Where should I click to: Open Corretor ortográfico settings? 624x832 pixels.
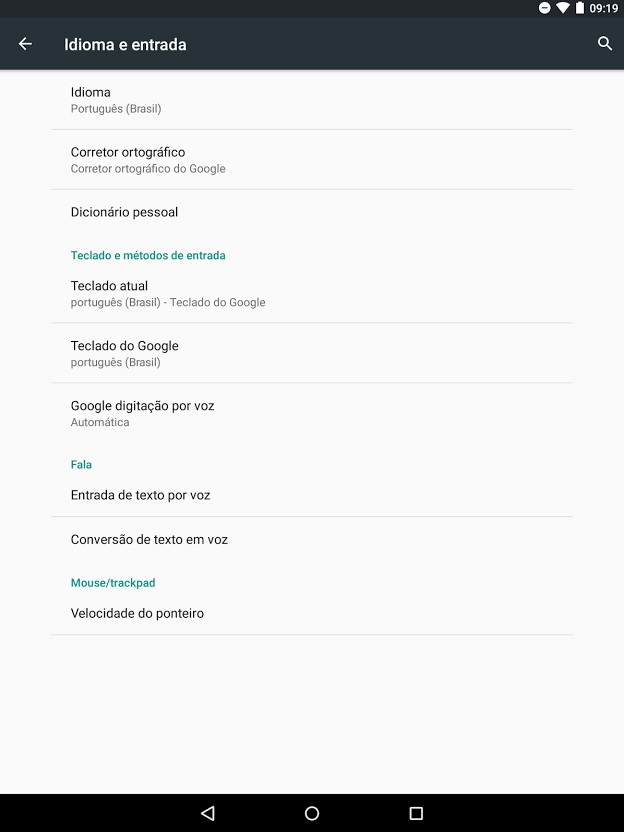[312, 160]
